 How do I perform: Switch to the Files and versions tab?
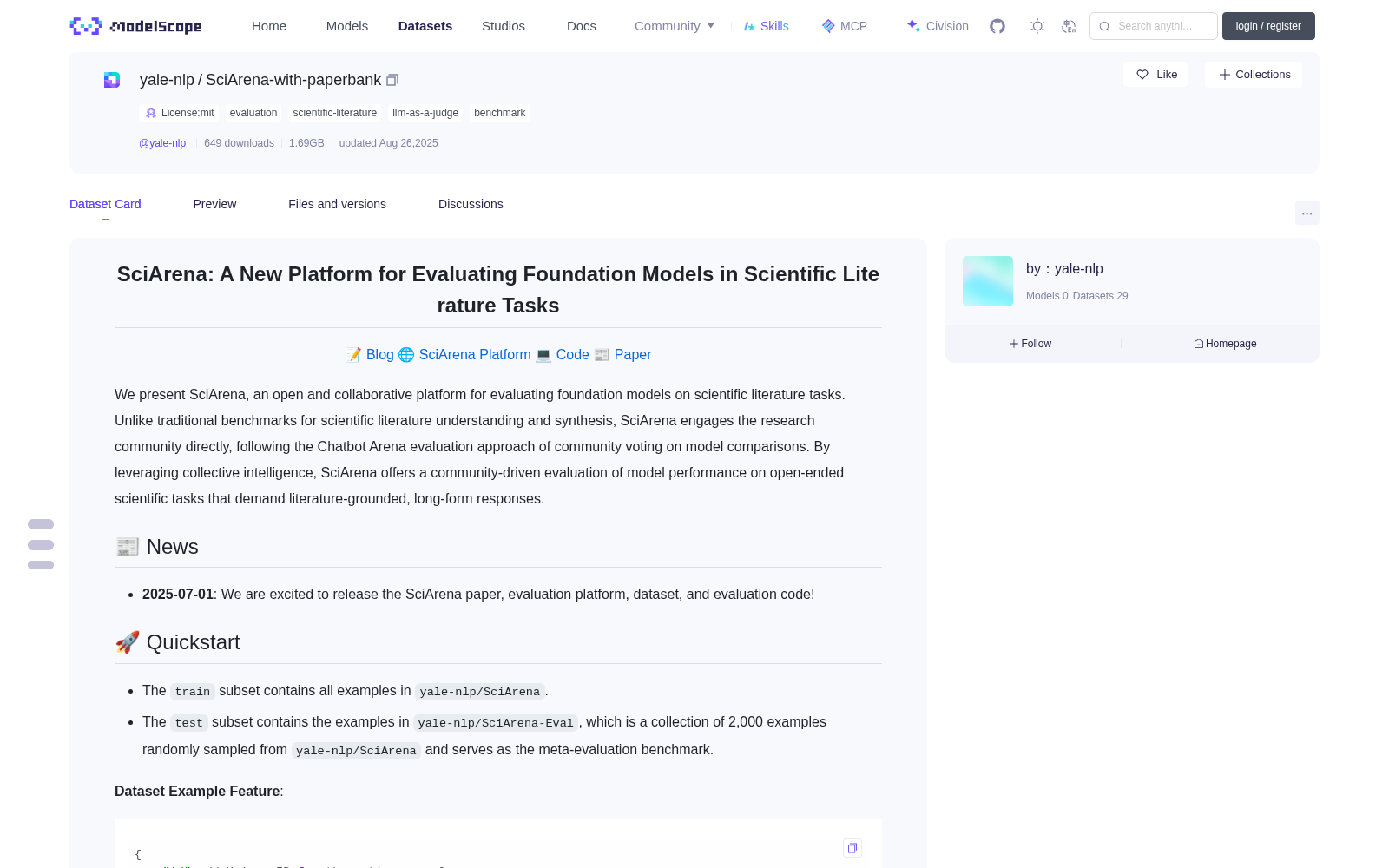(337, 204)
